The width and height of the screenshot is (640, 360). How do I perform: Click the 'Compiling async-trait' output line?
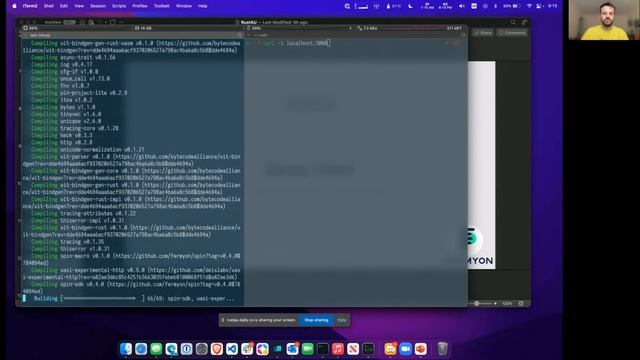pos(73,57)
